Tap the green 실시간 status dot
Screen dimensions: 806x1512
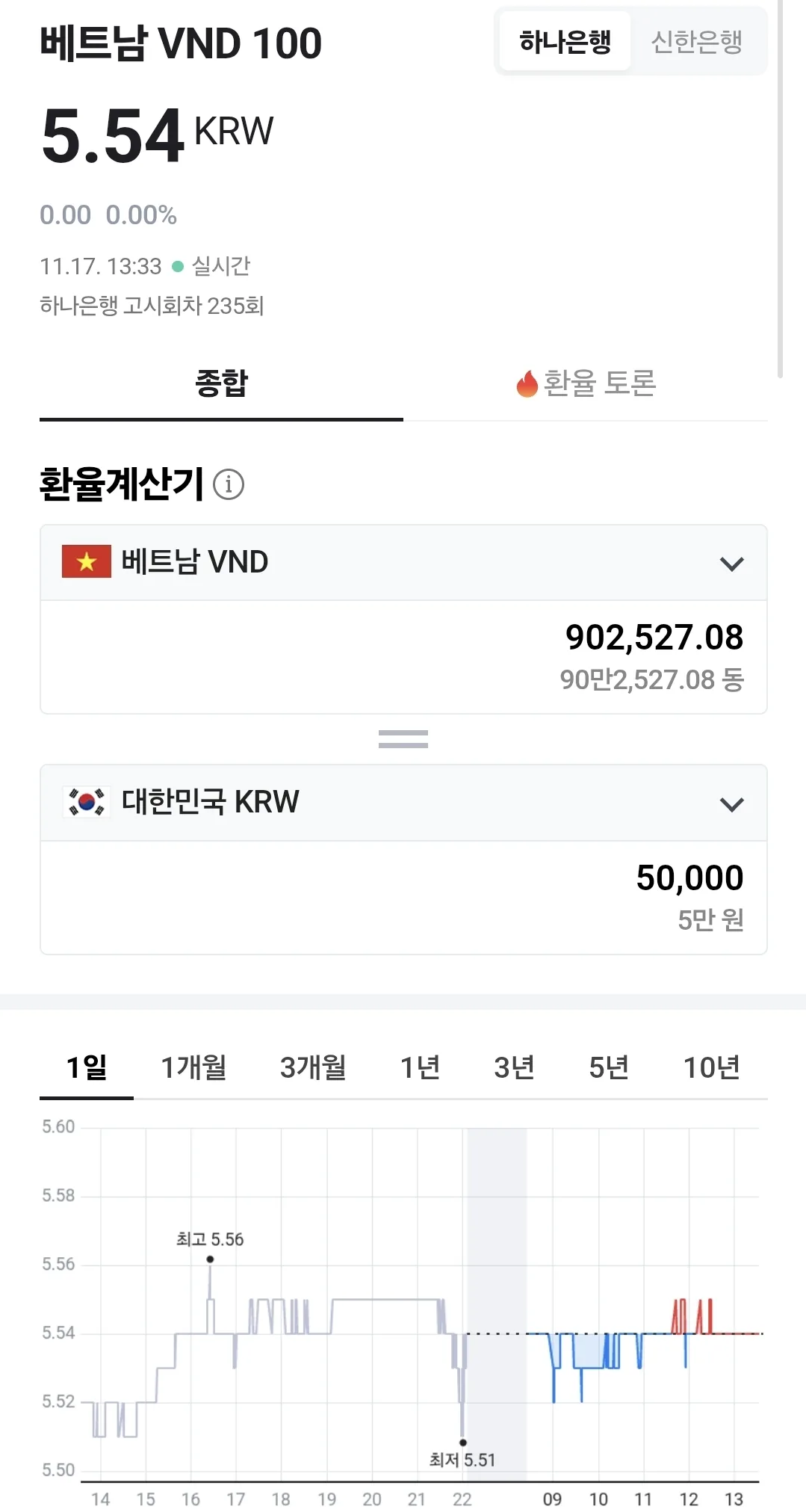(x=178, y=266)
